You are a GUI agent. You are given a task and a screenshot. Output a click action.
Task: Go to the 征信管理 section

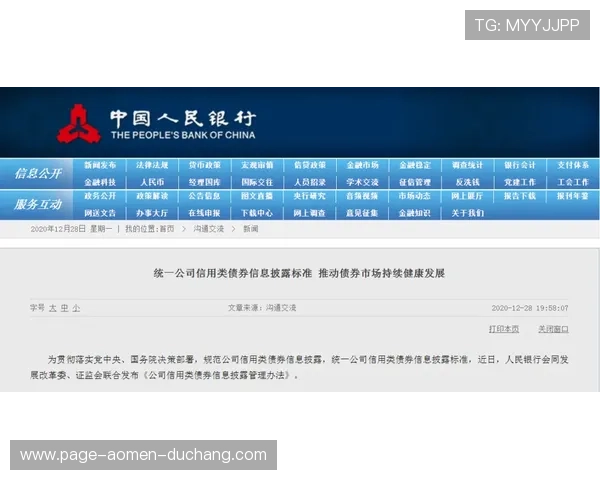click(415, 182)
